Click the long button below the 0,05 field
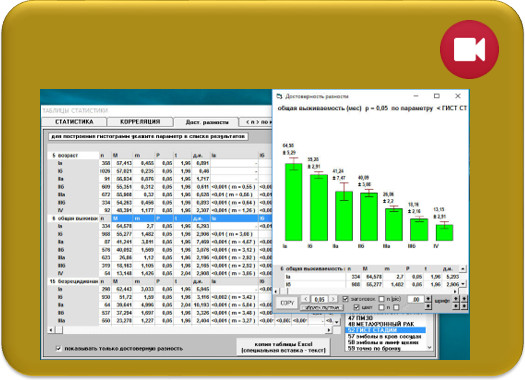This screenshot has width=525, height=380. [322, 307]
